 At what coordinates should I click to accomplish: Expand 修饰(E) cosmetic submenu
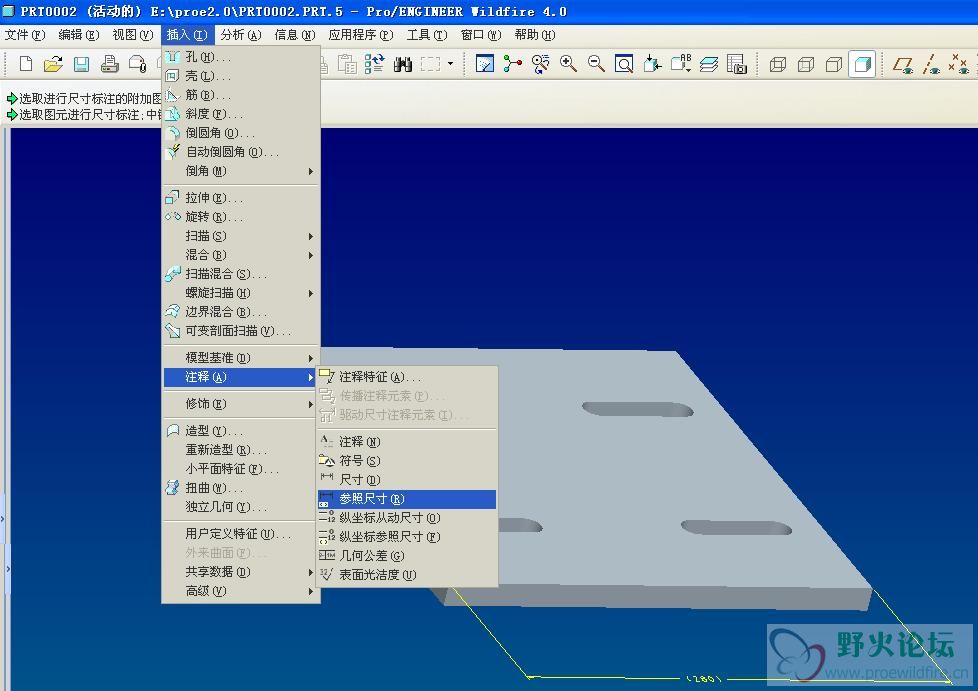coord(241,404)
